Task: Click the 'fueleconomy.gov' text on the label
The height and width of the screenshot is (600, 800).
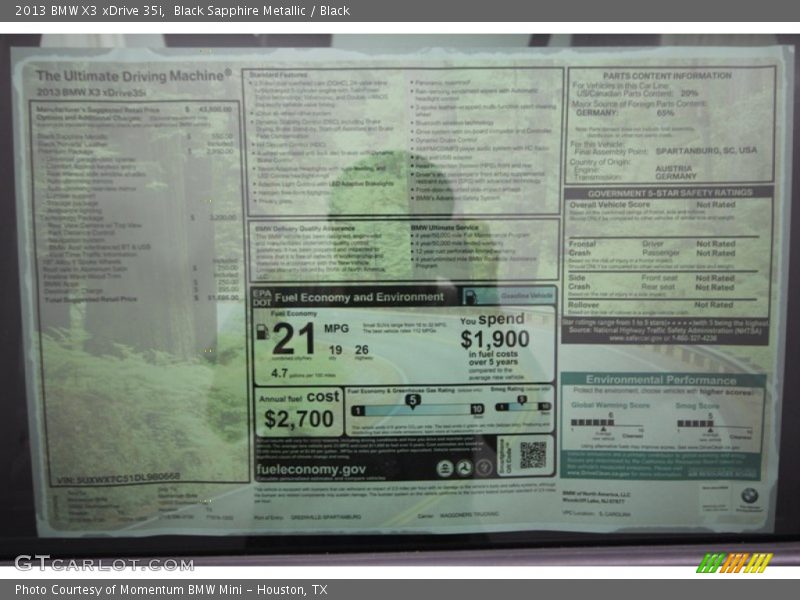Action: pos(311,469)
